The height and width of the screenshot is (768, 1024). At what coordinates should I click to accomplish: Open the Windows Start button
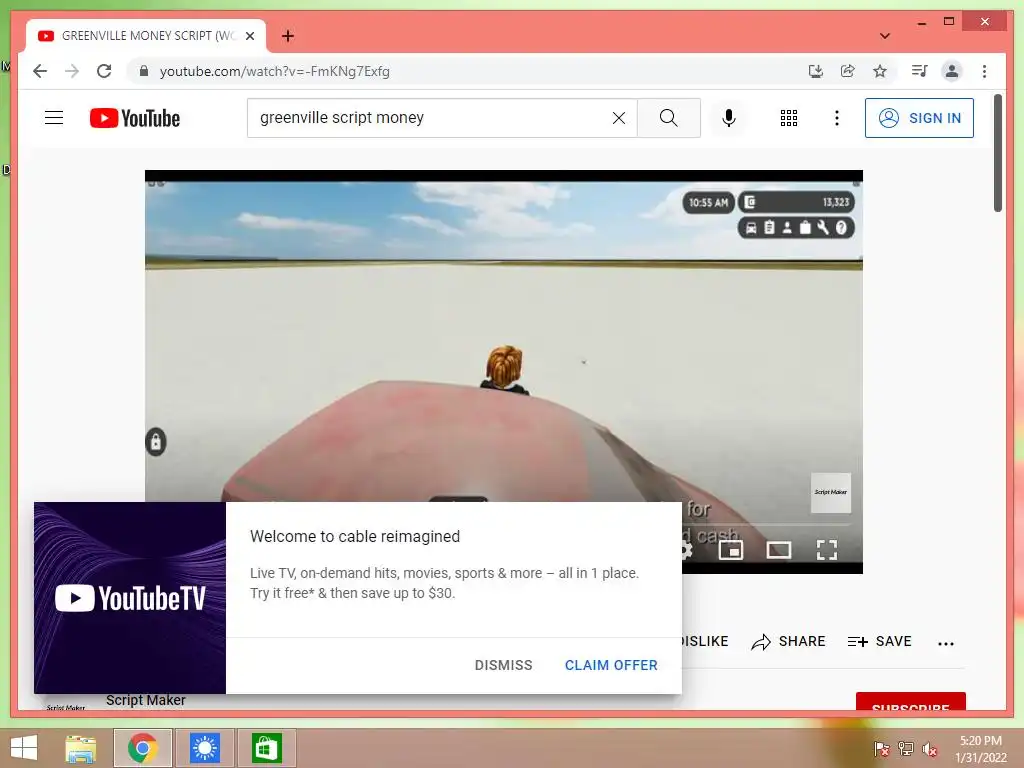click(x=24, y=748)
